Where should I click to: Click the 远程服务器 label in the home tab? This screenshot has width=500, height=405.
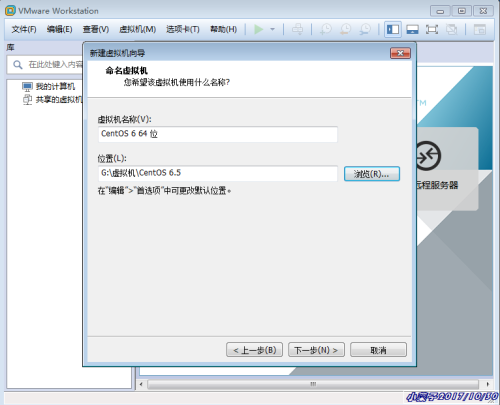(437, 185)
